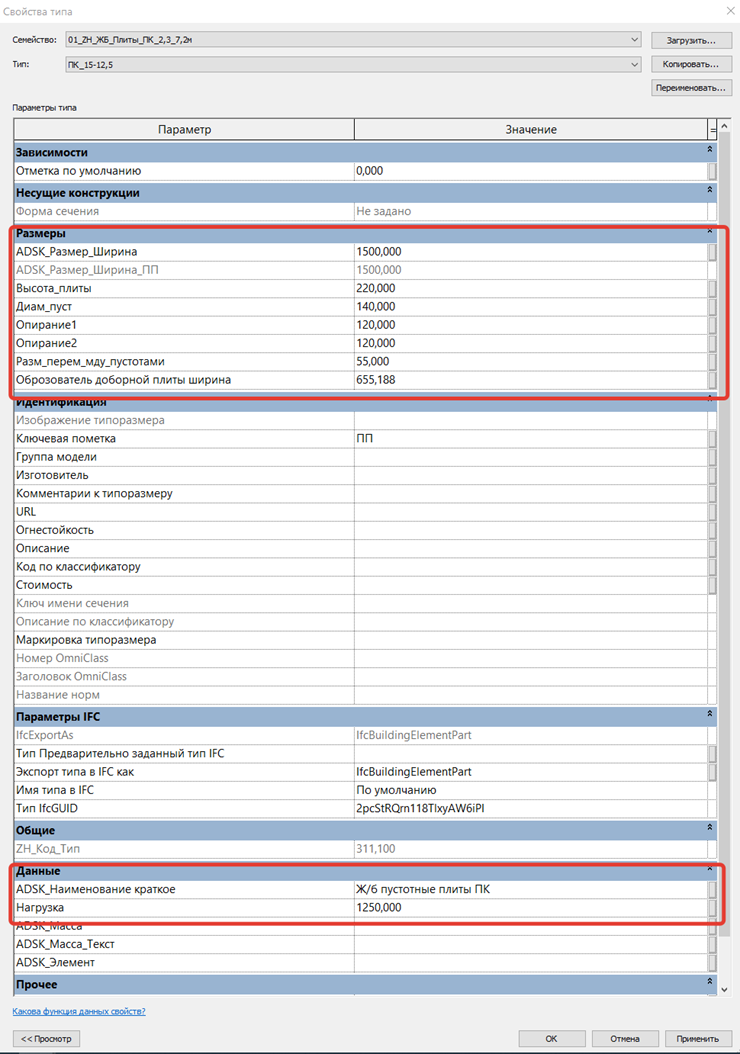Edit Отметка по умолчанию value 0,000
740x1054 pixels.
[x=531, y=171]
